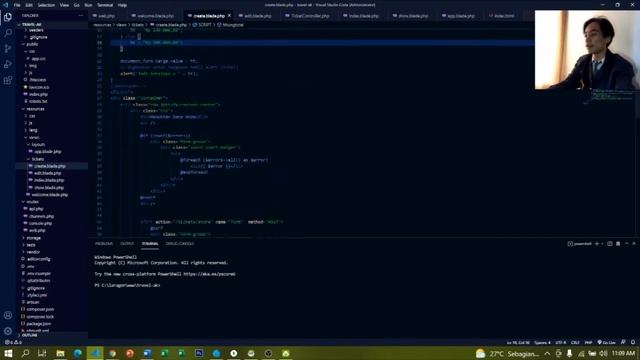Open Photoshop from taskbar
The image size is (640, 360).
pyautogui.click(x=199, y=353)
